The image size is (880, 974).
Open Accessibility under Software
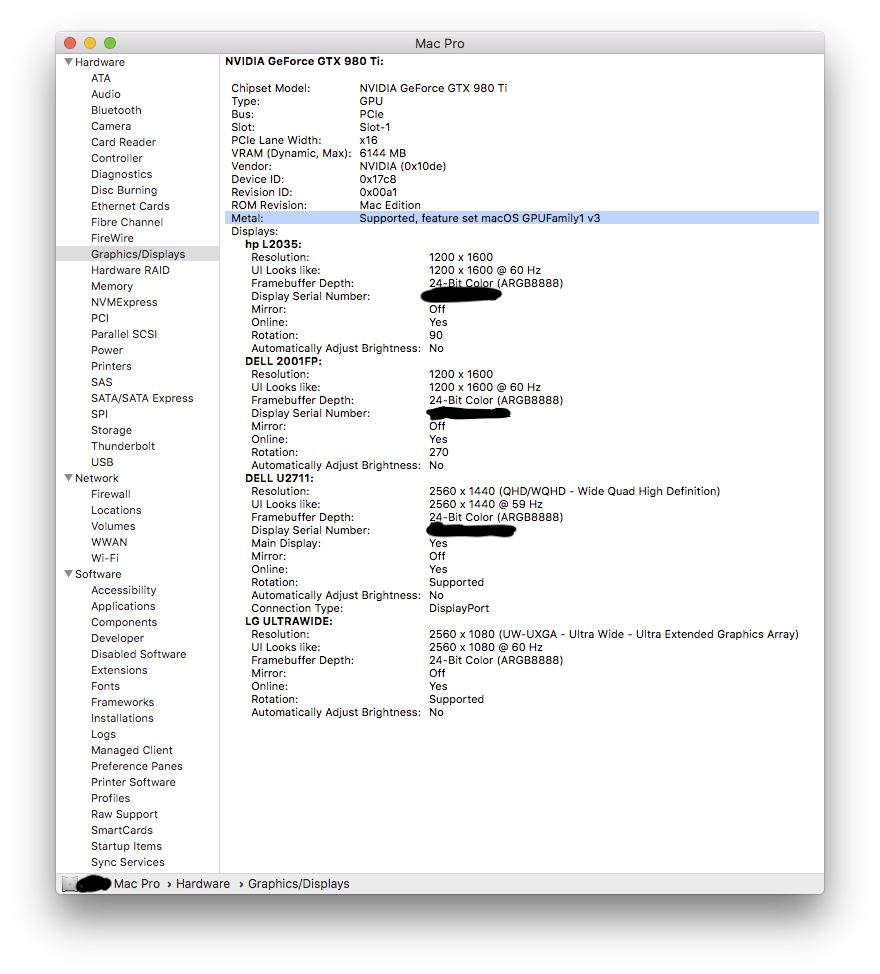point(123,590)
